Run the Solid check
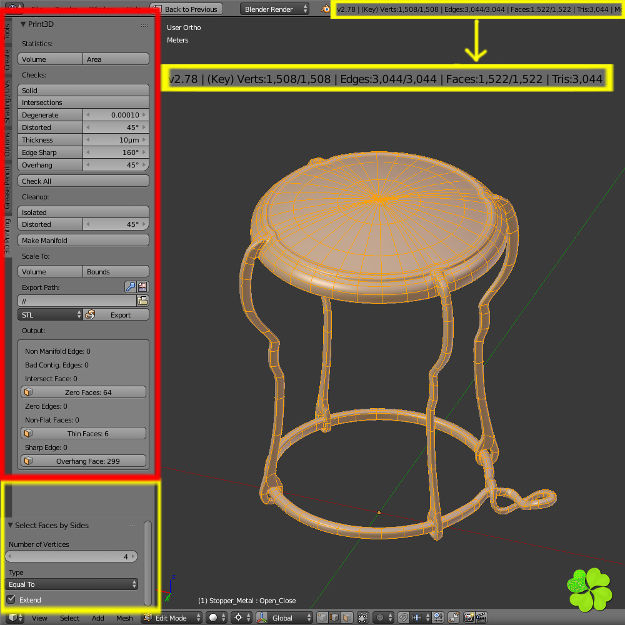 [x=83, y=90]
